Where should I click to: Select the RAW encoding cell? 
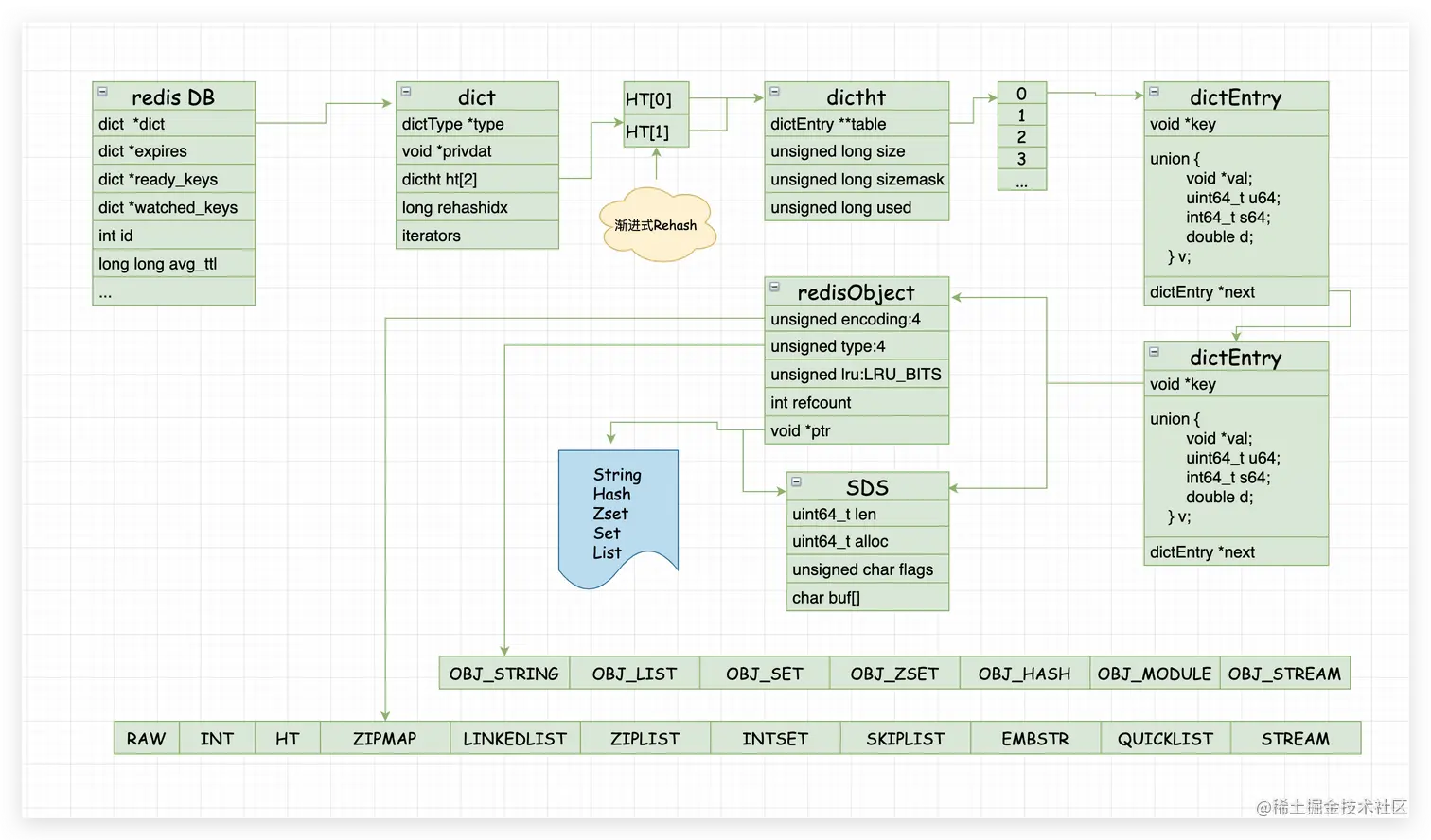tap(147, 739)
